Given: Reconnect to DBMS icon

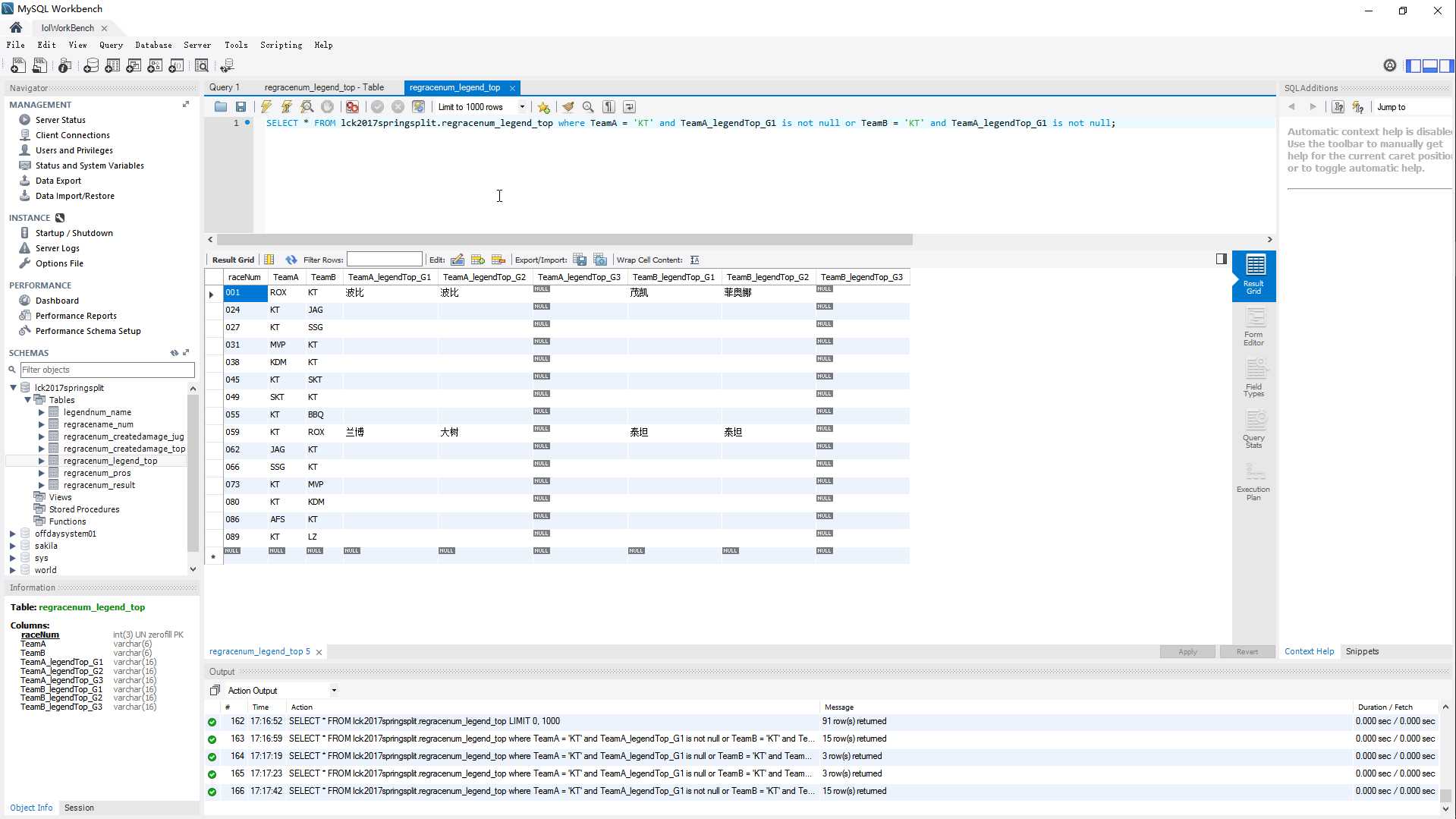Looking at the screenshot, I should click(x=227, y=66).
